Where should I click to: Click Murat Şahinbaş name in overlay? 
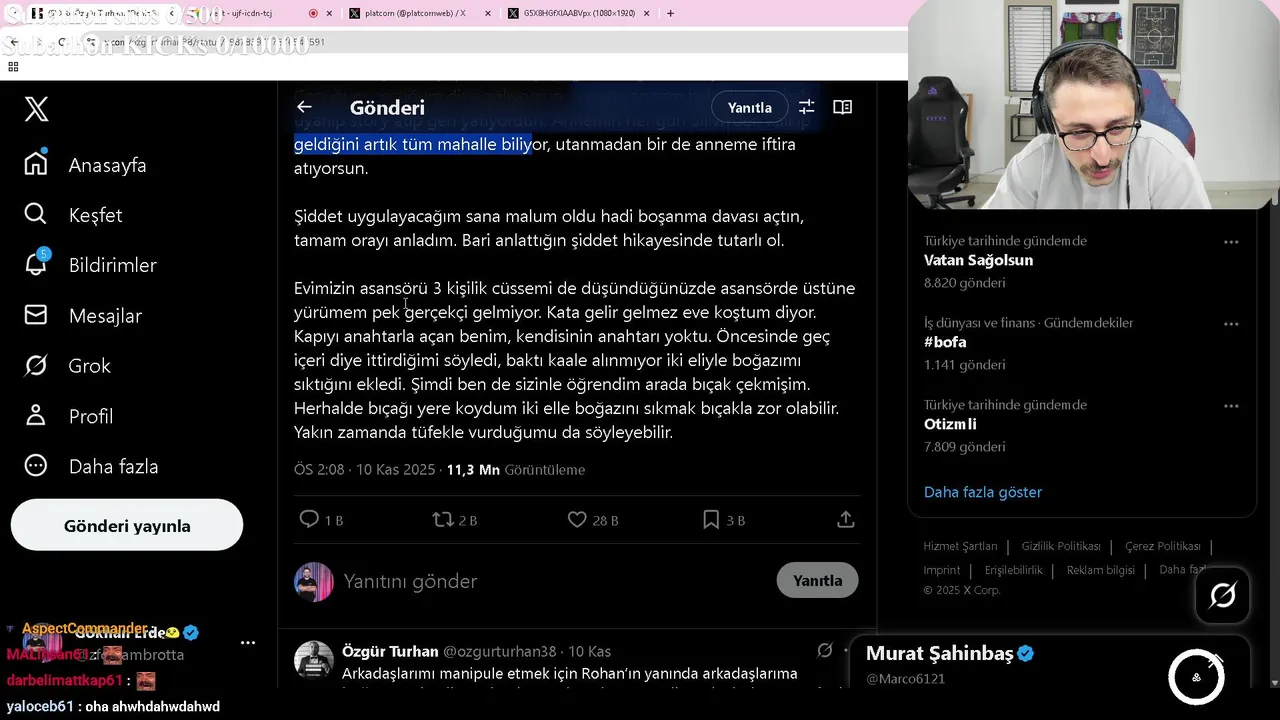pyautogui.click(x=940, y=654)
